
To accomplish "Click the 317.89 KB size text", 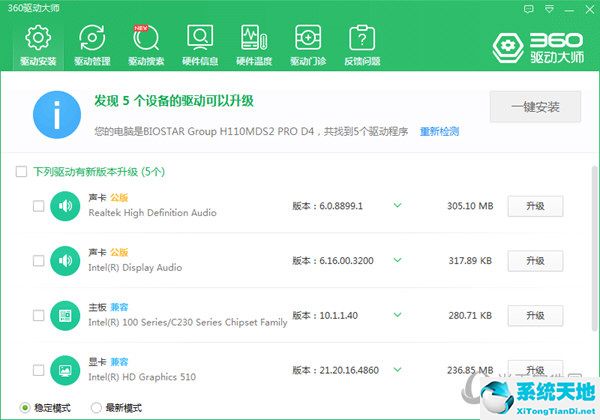I will pos(470,260).
